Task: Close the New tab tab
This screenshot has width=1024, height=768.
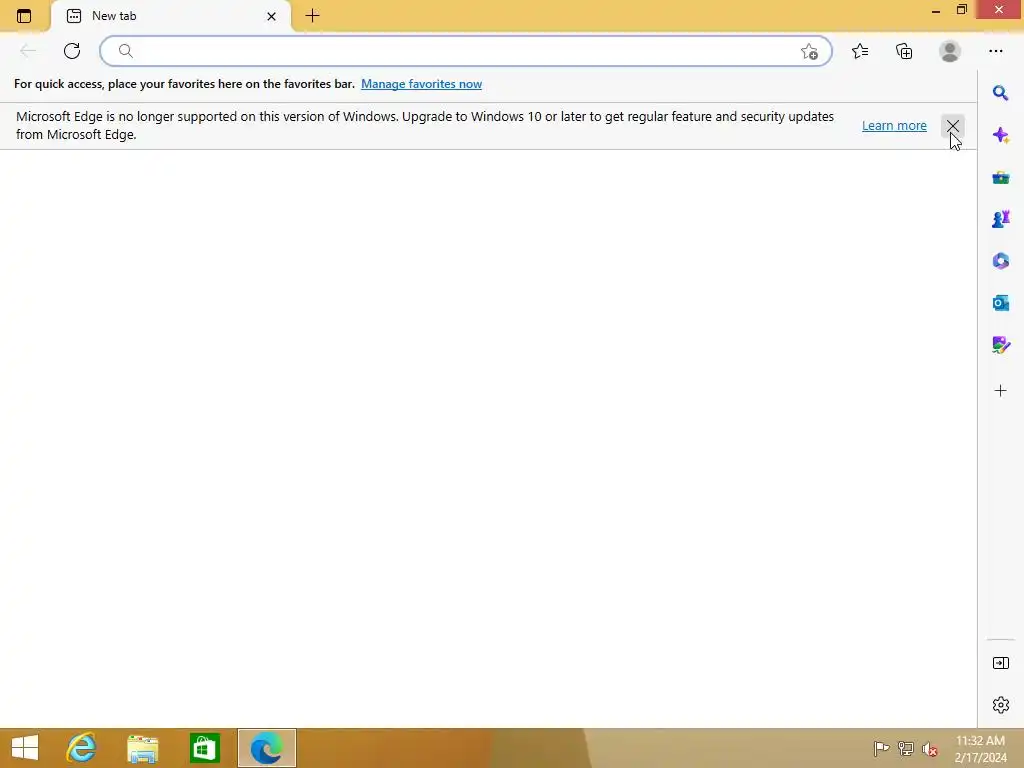Action: pos(272,16)
